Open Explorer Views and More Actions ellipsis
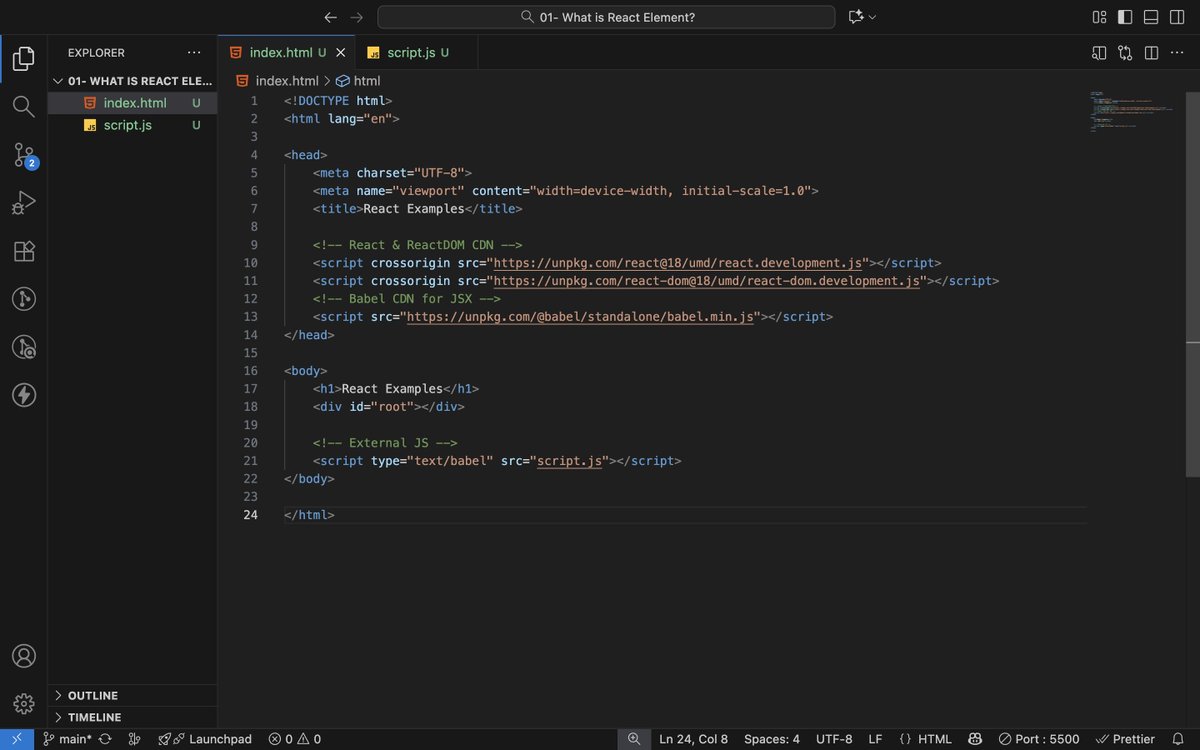The height and width of the screenshot is (750, 1200). coord(194,53)
